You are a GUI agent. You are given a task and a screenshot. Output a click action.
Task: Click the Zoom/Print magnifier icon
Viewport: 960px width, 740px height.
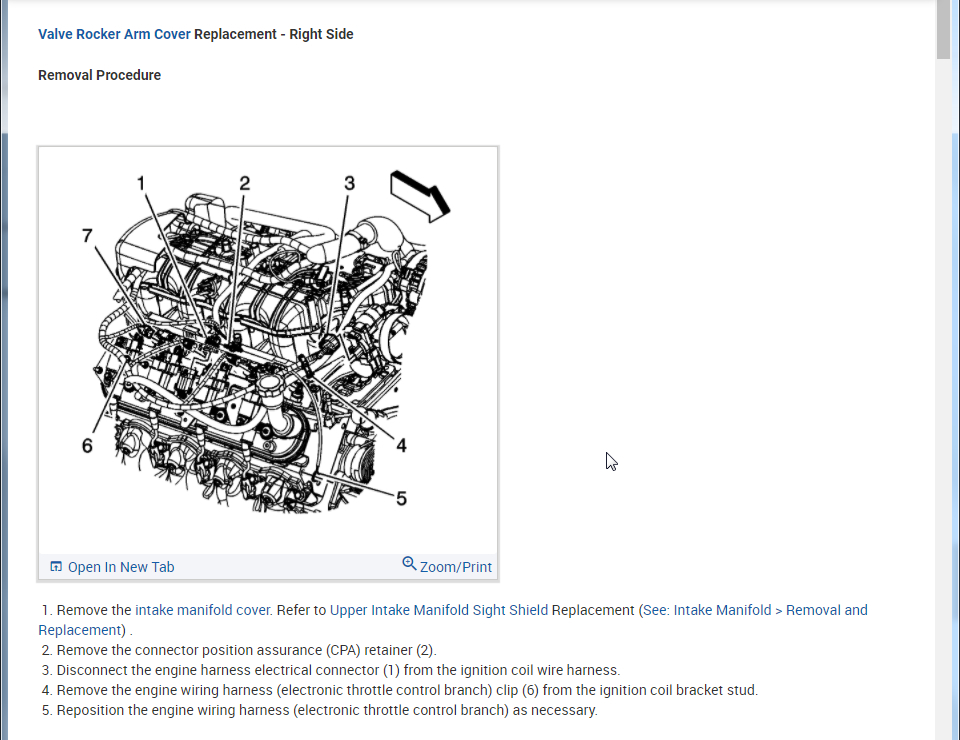click(x=409, y=564)
